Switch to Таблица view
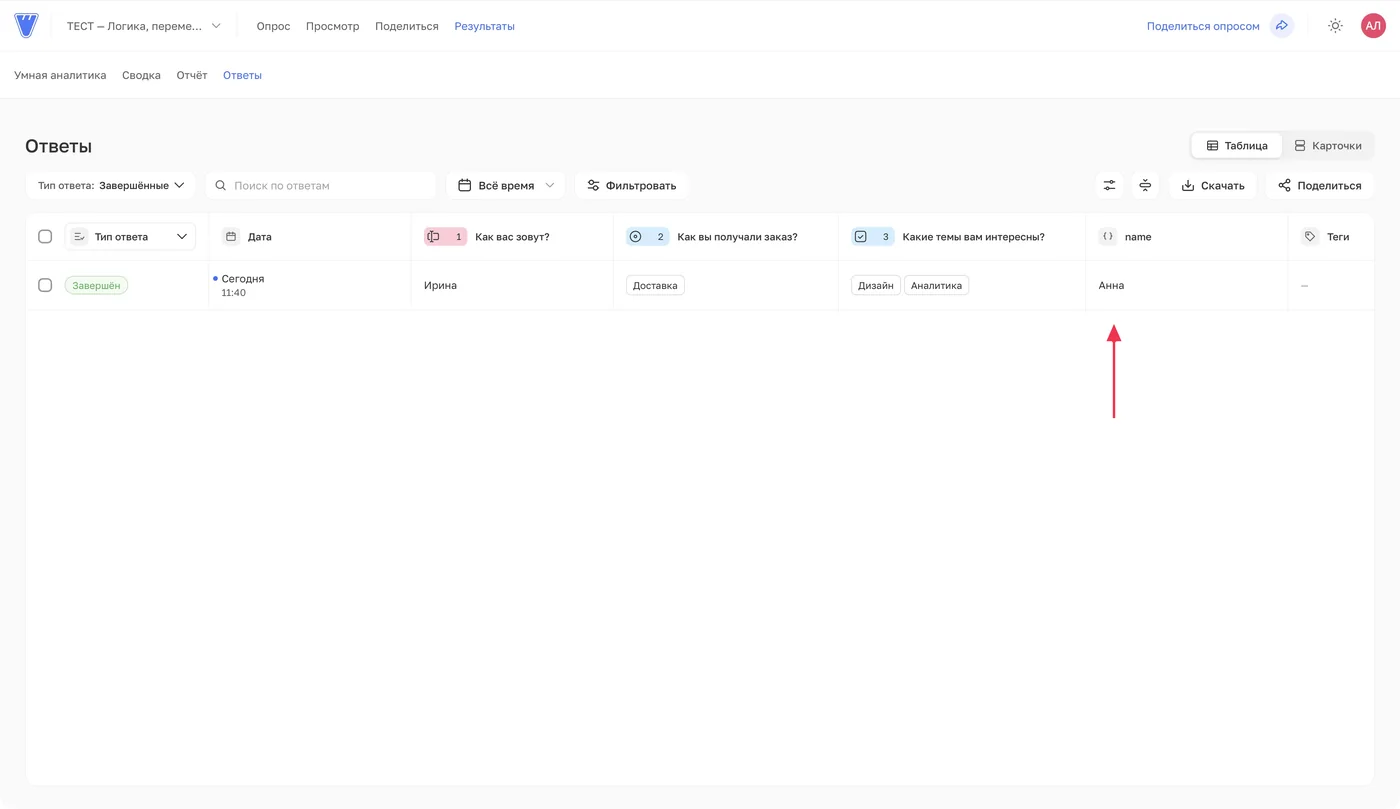 click(1237, 145)
